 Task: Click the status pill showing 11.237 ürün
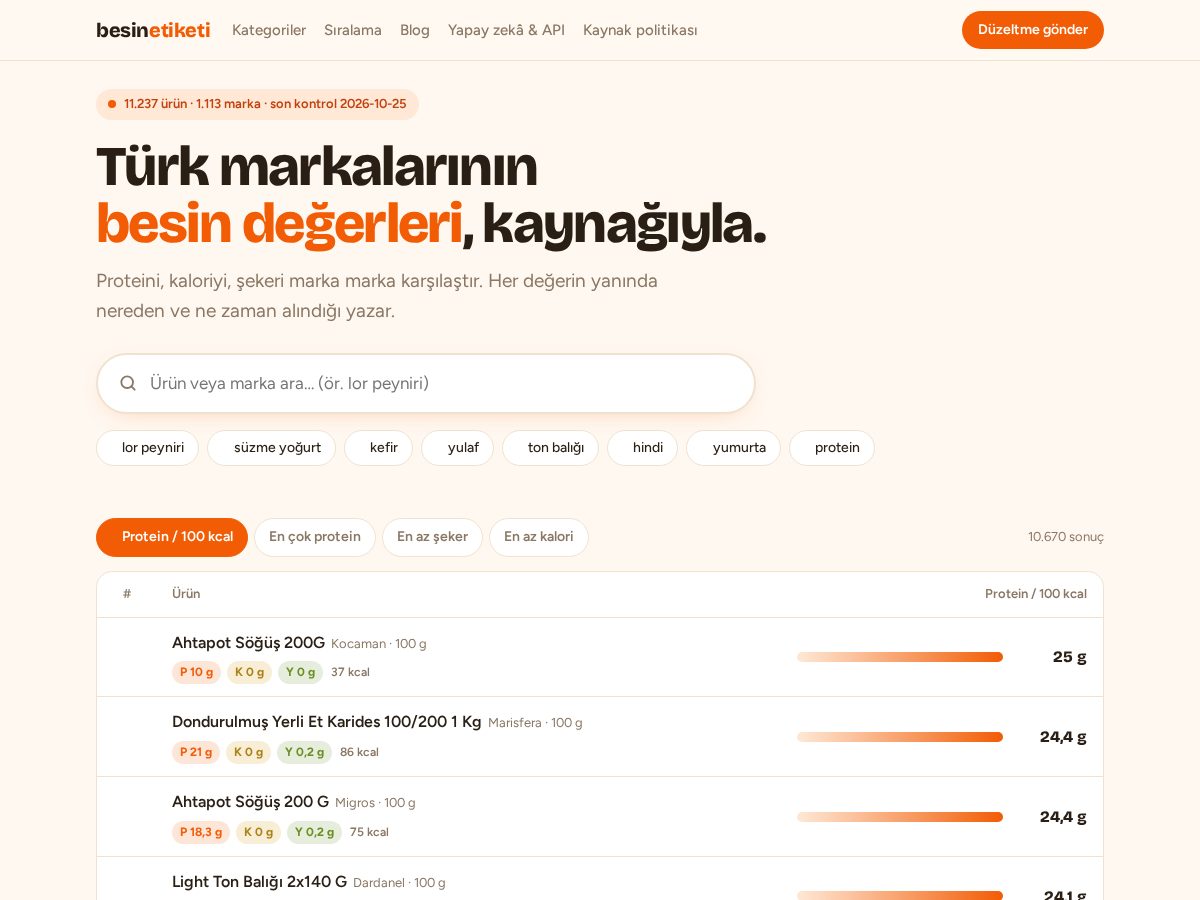pyautogui.click(x=257, y=104)
